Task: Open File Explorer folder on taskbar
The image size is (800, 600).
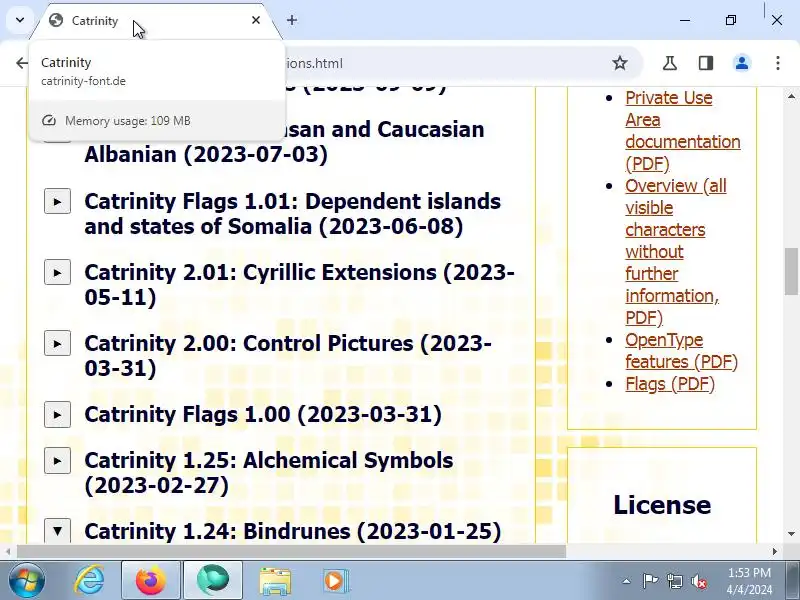Action: click(276, 581)
